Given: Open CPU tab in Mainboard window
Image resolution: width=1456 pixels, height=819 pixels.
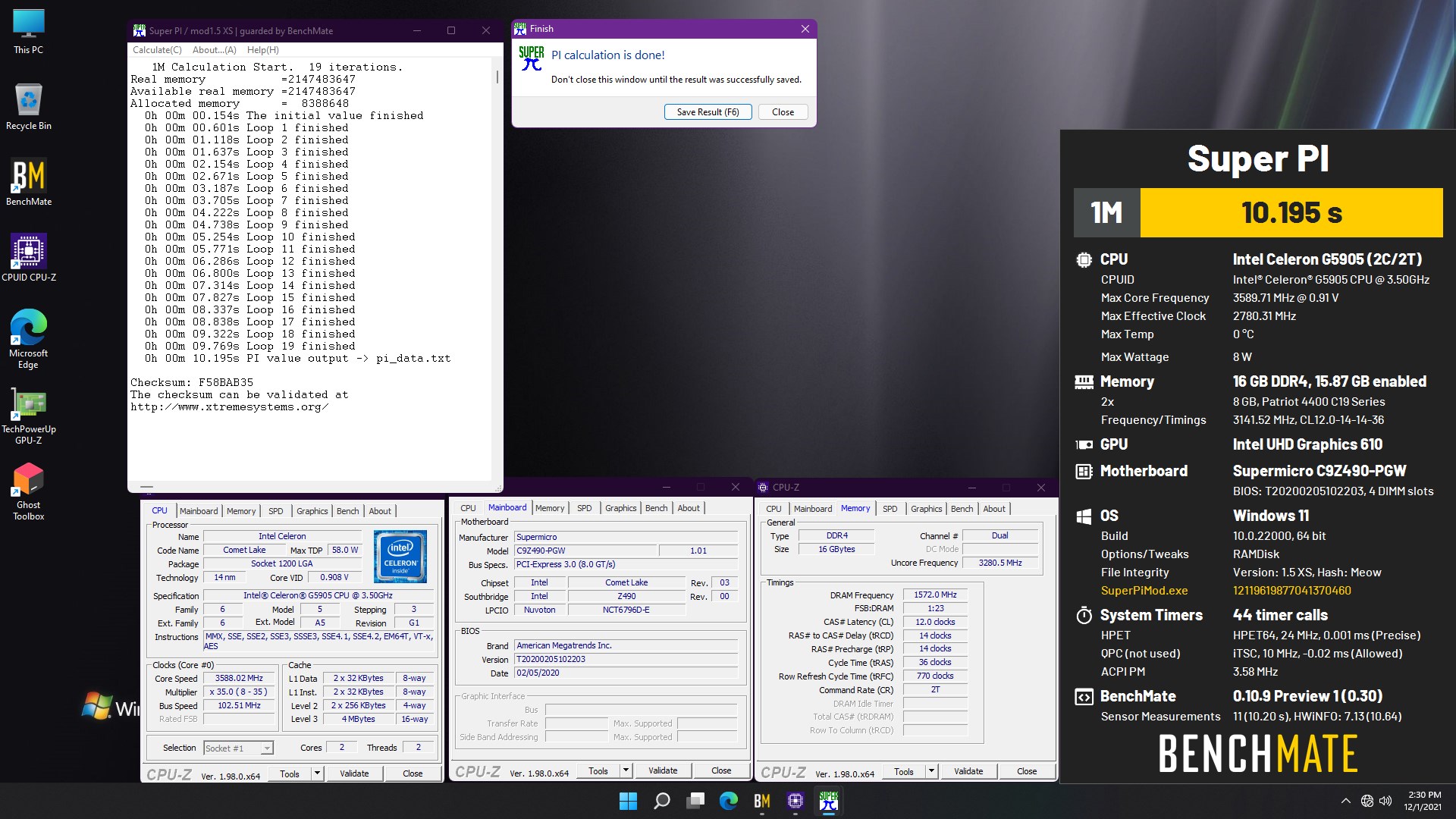Looking at the screenshot, I should pos(469,508).
